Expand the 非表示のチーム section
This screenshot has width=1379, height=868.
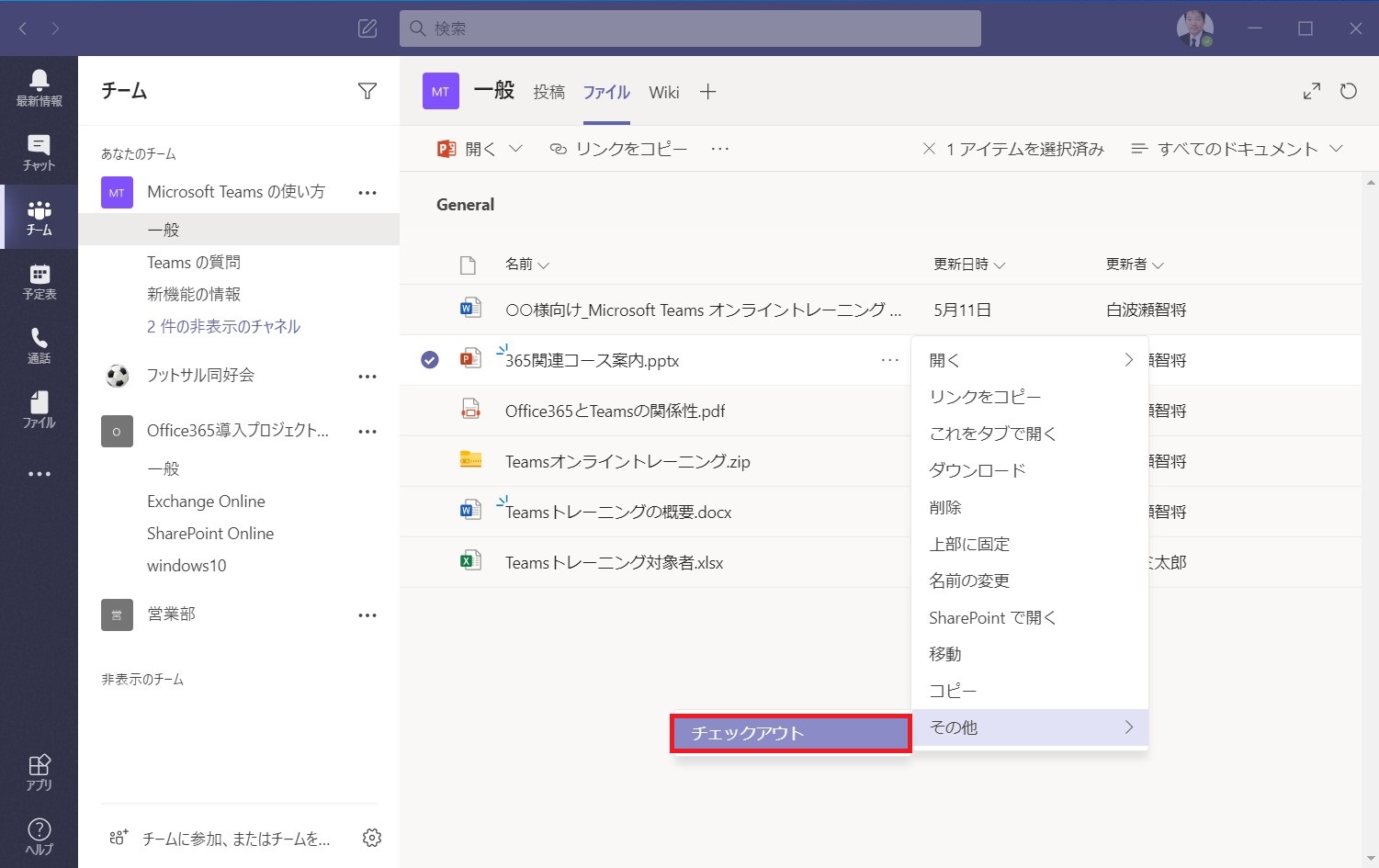click(142, 679)
